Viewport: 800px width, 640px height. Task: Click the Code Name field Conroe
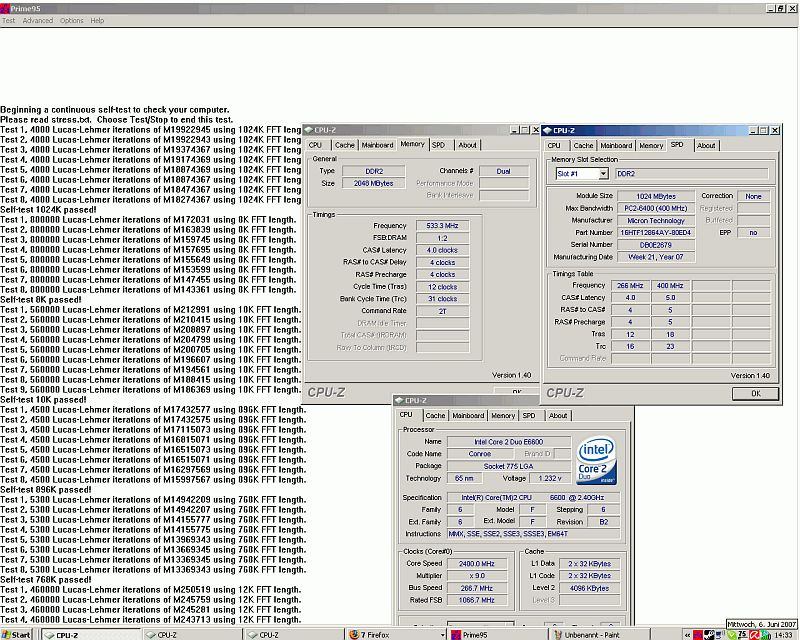pyautogui.click(x=480, y=454)
